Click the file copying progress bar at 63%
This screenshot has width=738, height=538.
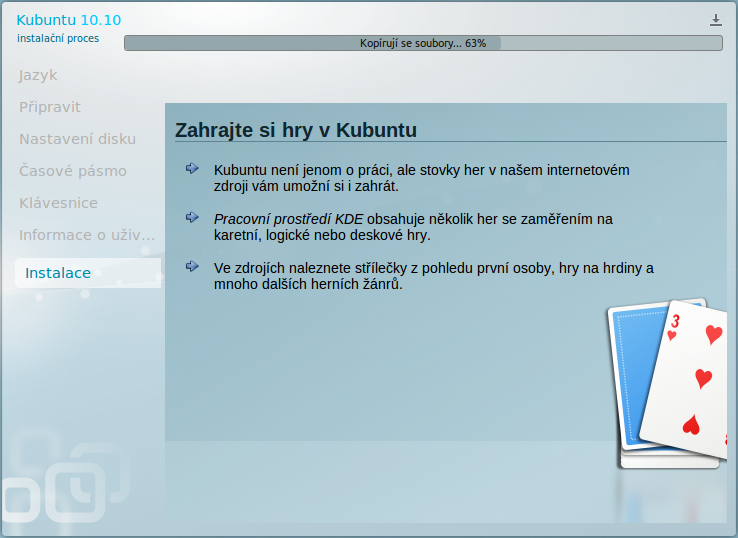click(423, 43)
